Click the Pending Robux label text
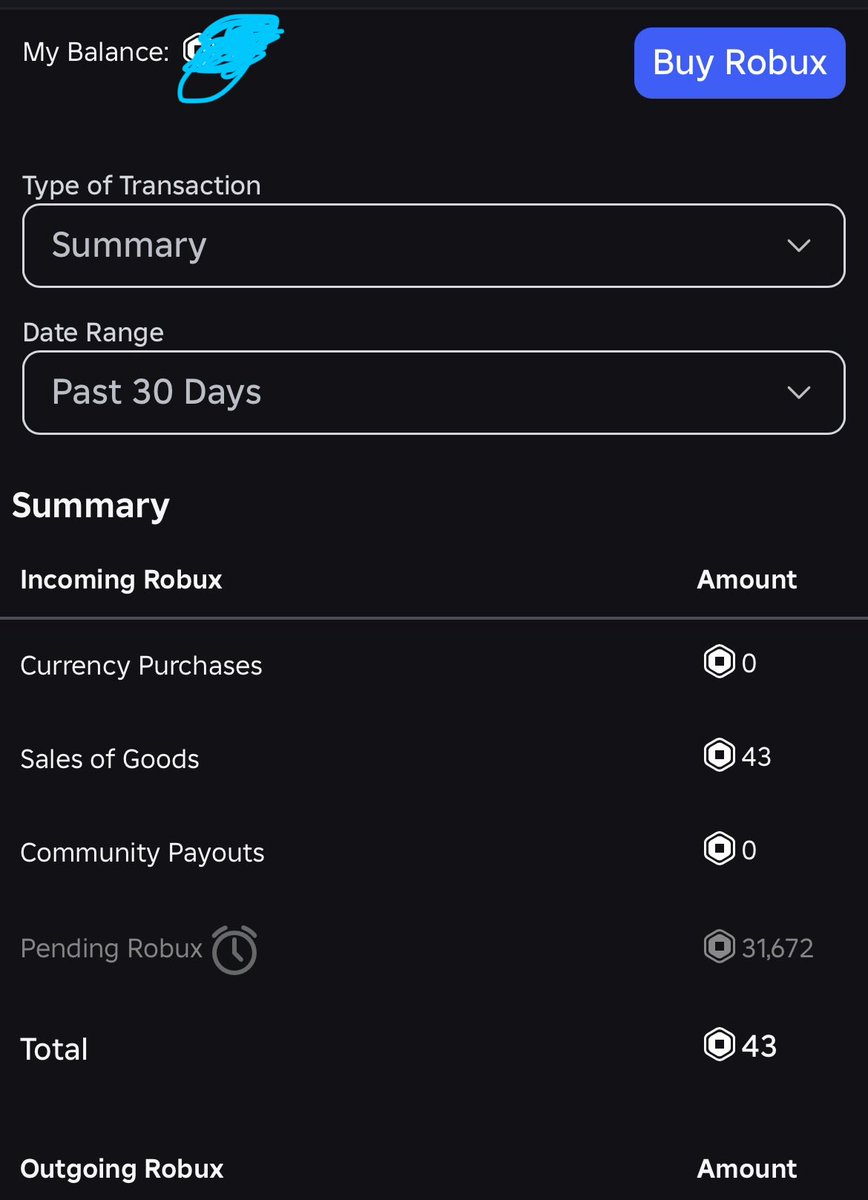This screenshot has height=1200, width=868. pyautogui.click(x=111, y=948)
